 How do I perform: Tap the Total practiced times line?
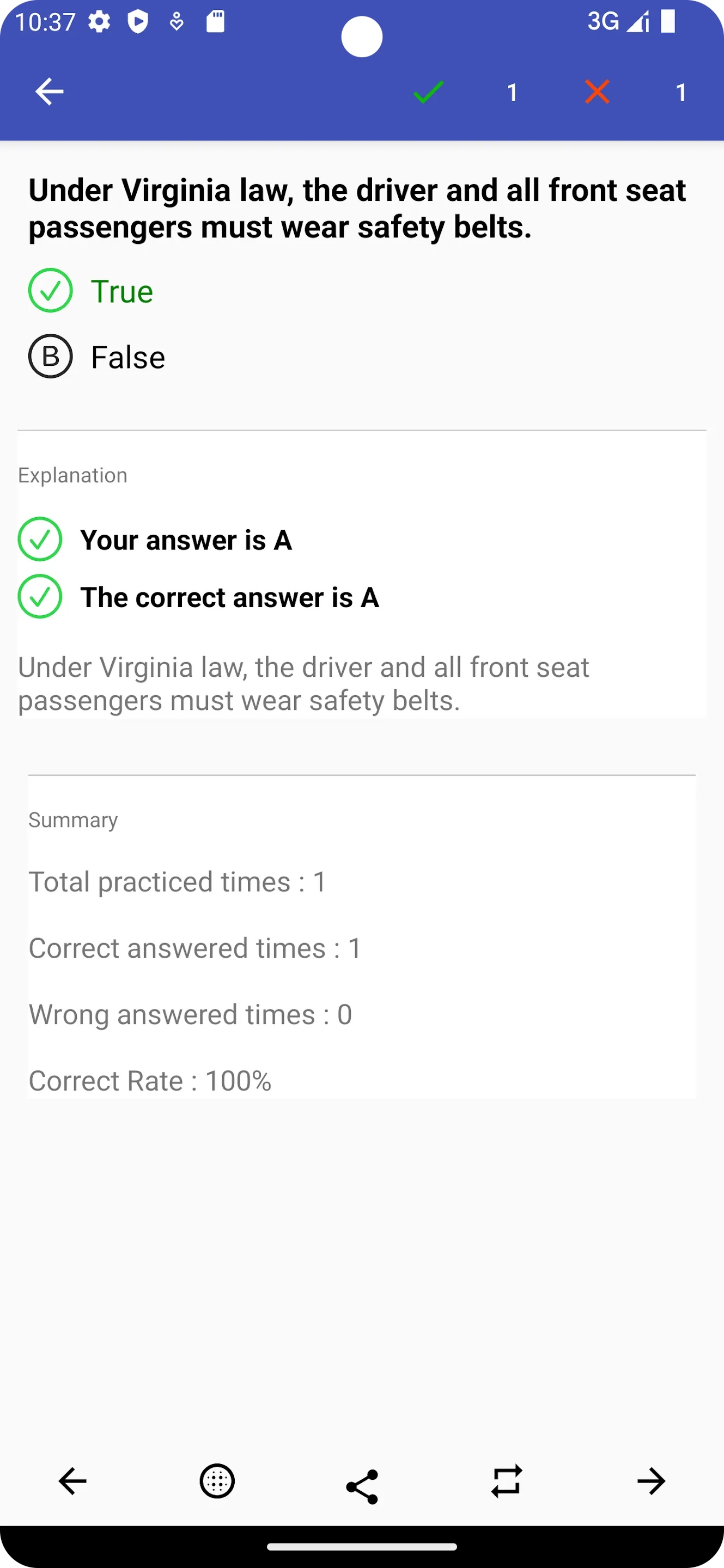(x=178, y=882)
